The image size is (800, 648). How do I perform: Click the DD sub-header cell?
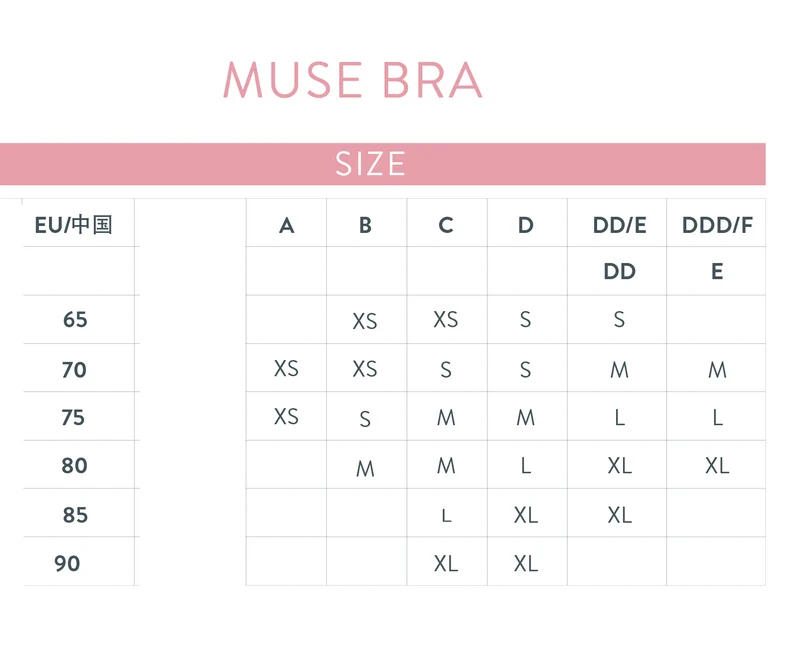[x=619, y=271]
